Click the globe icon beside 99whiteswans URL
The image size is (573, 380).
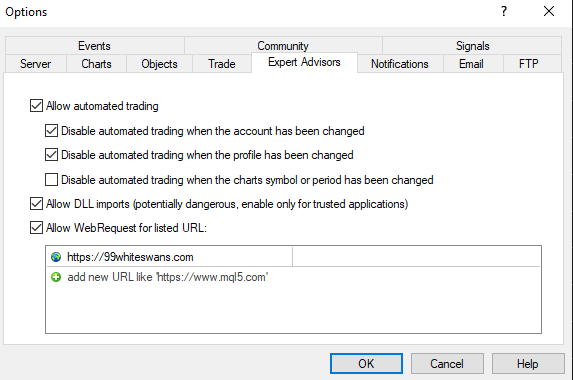pyautogui.click(x=56, y=257)
